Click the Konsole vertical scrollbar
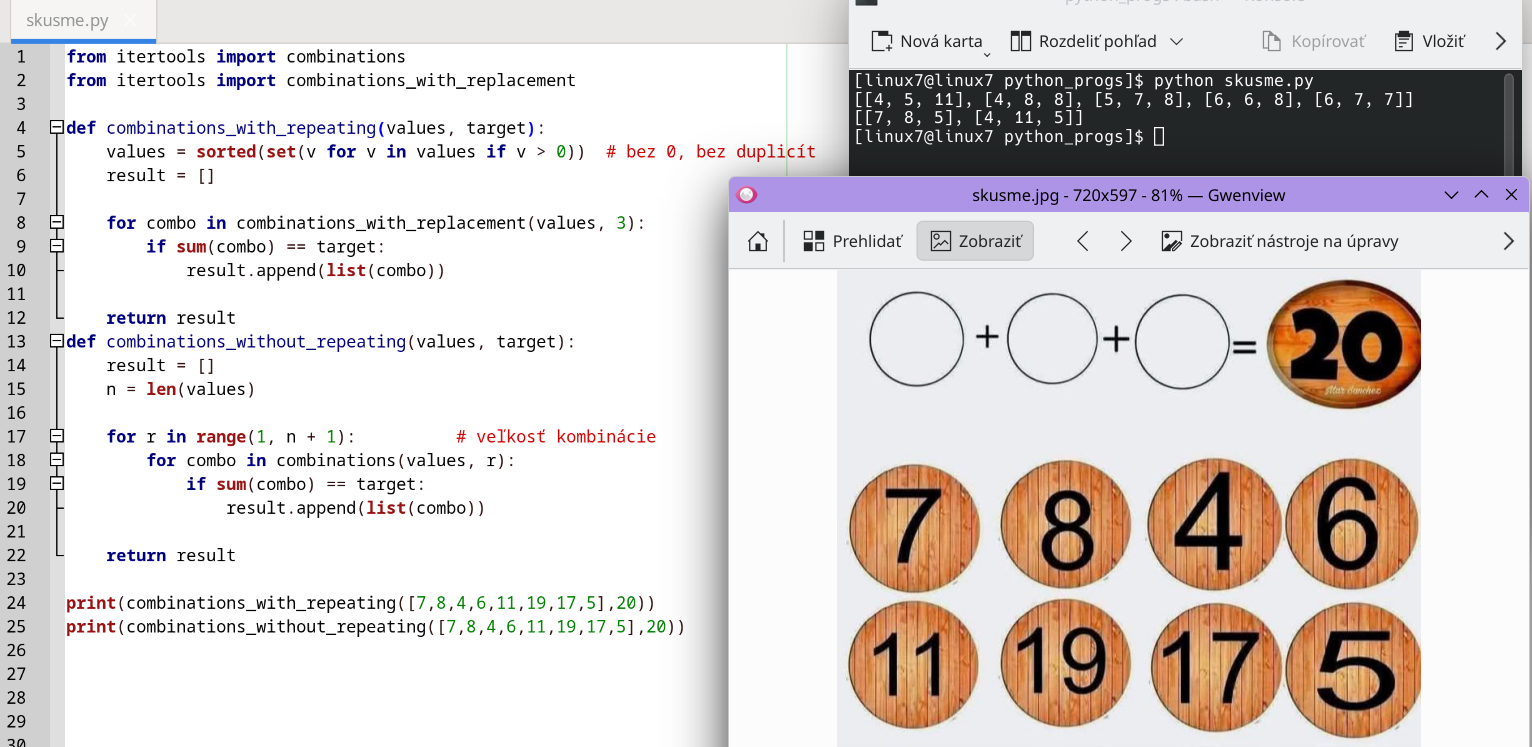This screenshot has height=747, width=1532. [x=1509, y=120]
